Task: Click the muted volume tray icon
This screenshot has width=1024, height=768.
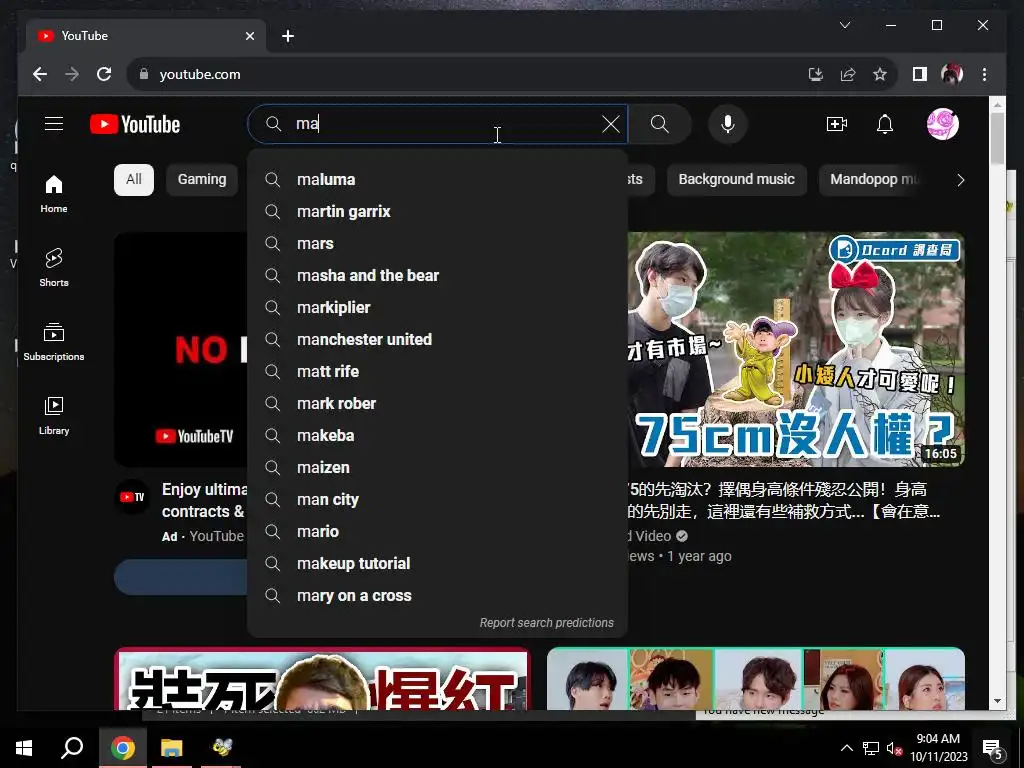Action: click(895, 748)
